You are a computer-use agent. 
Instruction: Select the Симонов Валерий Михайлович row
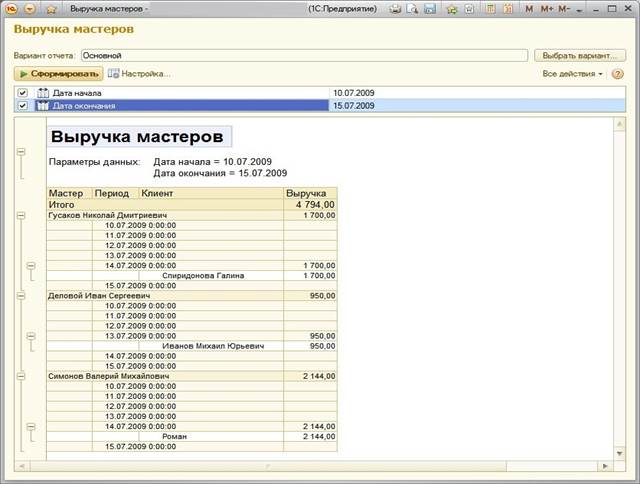click(x=192, y=376)
